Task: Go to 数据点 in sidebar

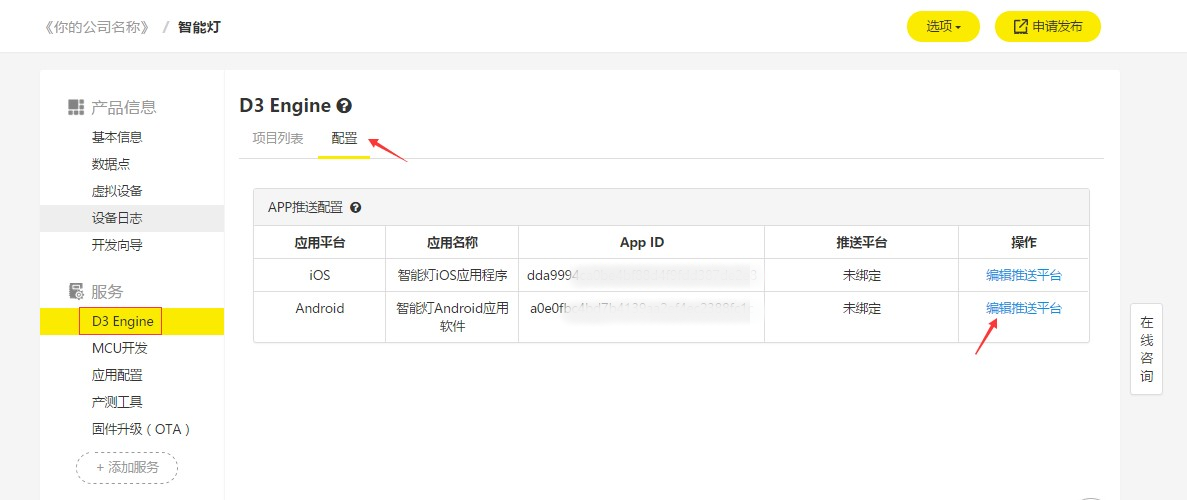Action: click(x=111, y=164)
